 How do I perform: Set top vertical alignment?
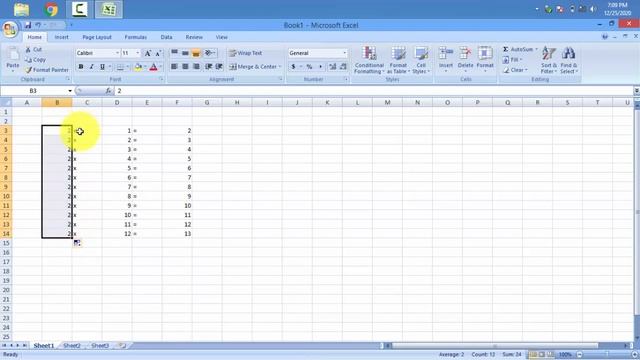coord(174,53)
